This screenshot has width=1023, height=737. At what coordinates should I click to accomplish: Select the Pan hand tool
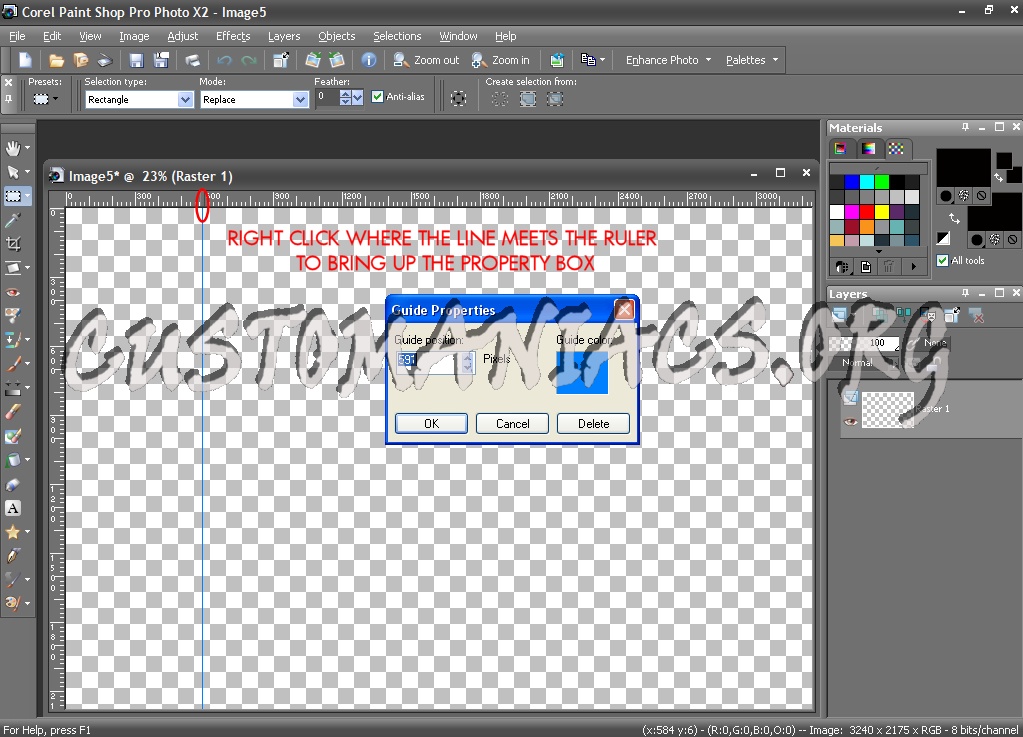[x=12, y=148]
